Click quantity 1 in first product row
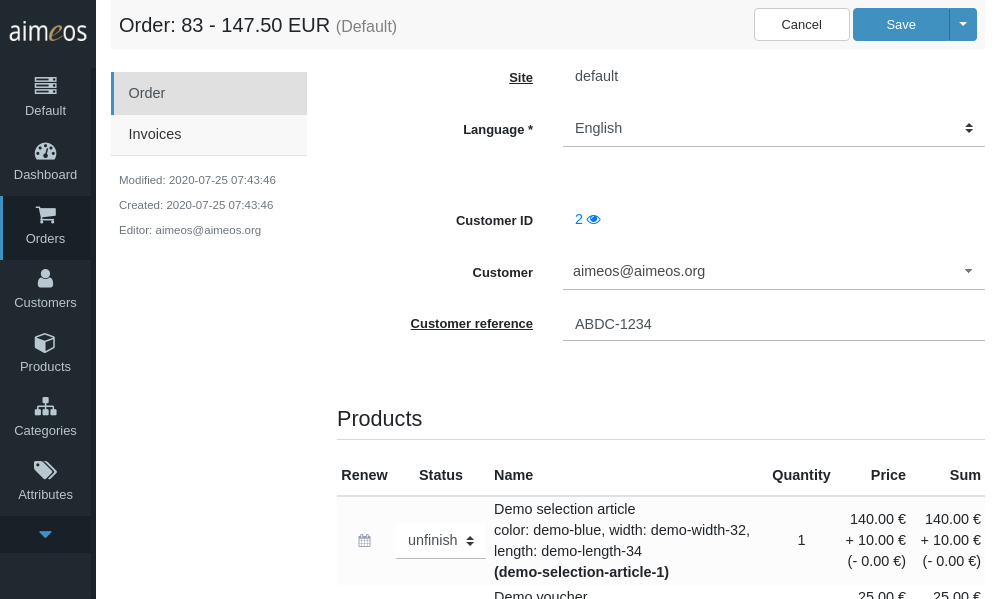This screenshot has height=599, width=1000. tap(801, 541)
